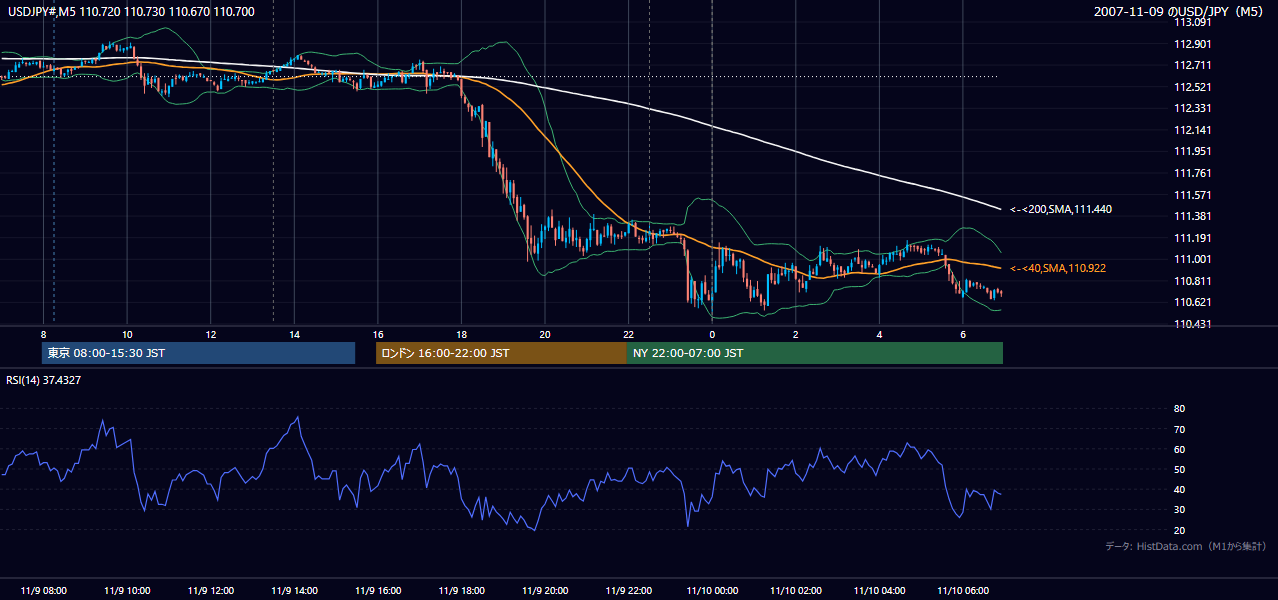Click the HistData.com data source credit
This screenshot has height=600, width=1278.
coord(1186,546)
